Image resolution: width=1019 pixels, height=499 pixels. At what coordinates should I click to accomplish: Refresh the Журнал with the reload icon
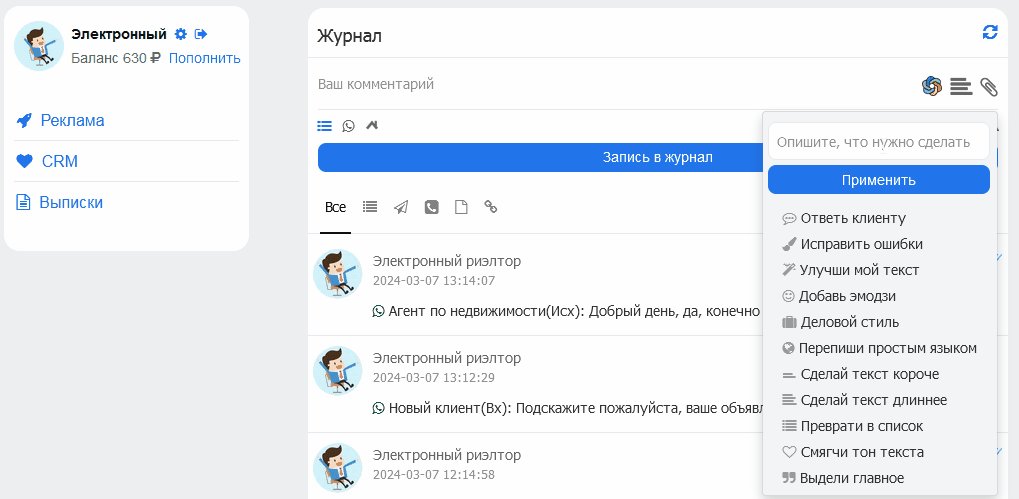click(x=990, y=32)
